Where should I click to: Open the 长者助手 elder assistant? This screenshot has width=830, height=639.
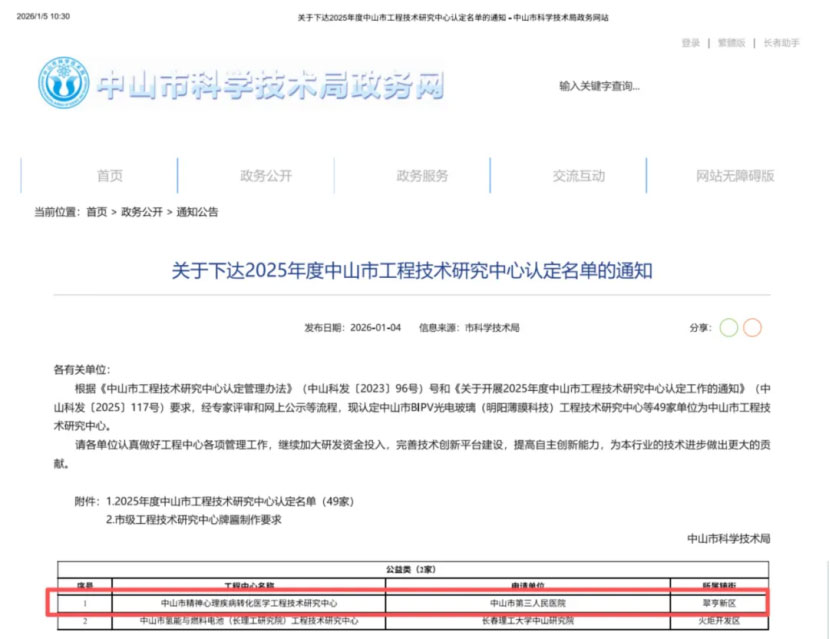tap(781, 43)
